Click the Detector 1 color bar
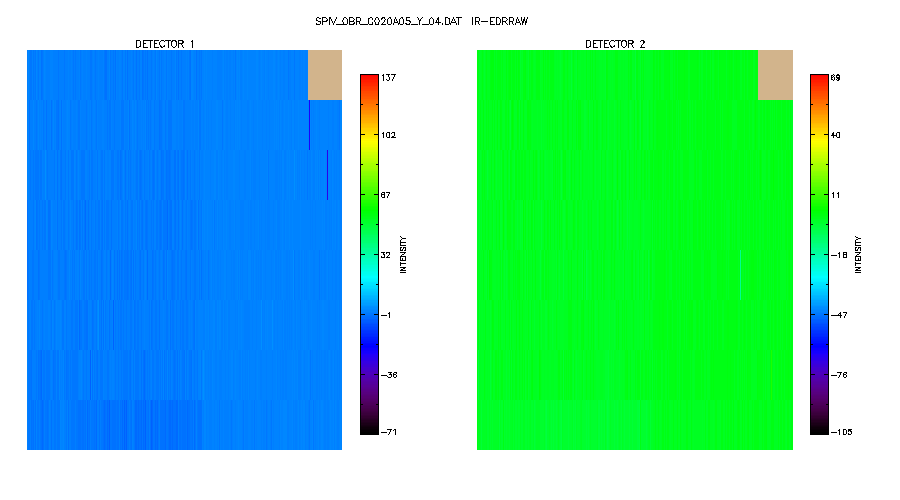This screenshot has width=900, height=500. click(369, 254)
